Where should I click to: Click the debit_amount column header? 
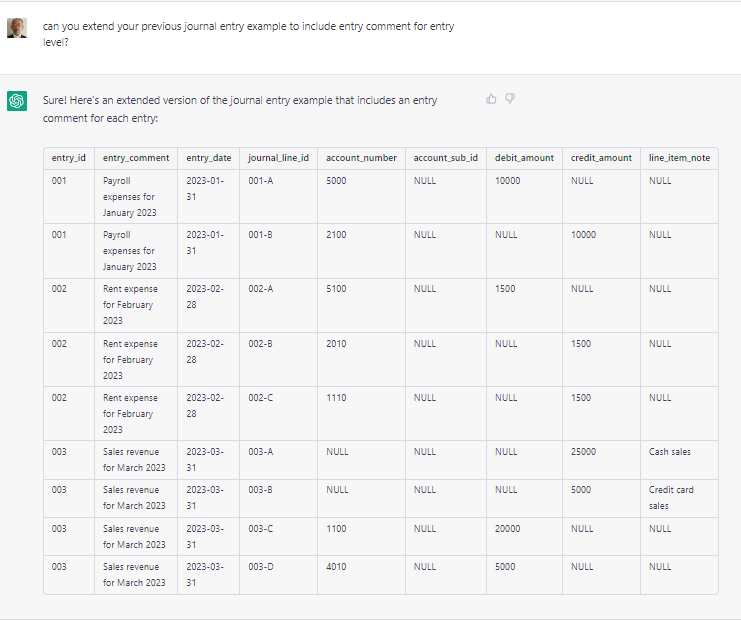524,158
